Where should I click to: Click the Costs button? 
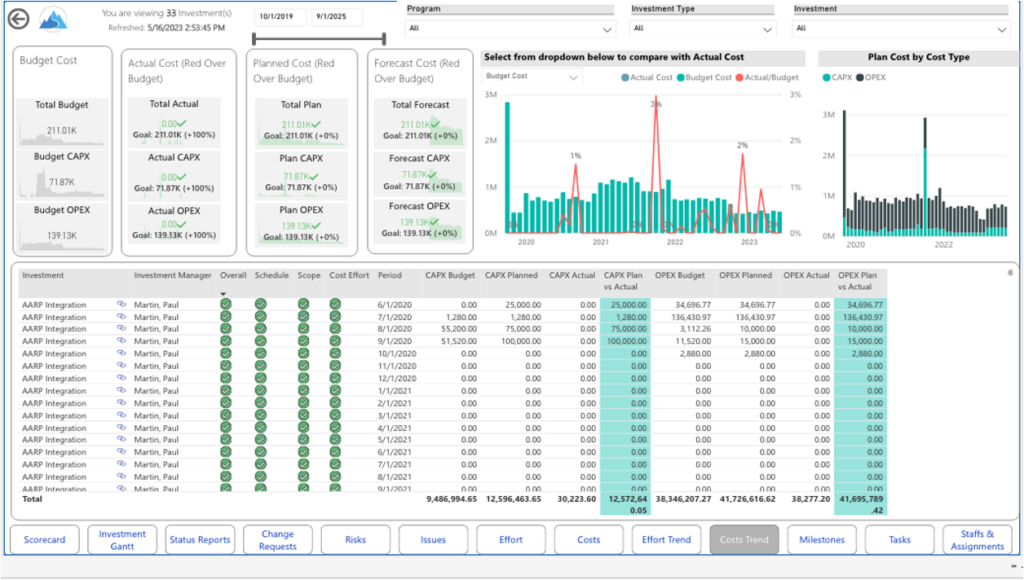point(588,540)
